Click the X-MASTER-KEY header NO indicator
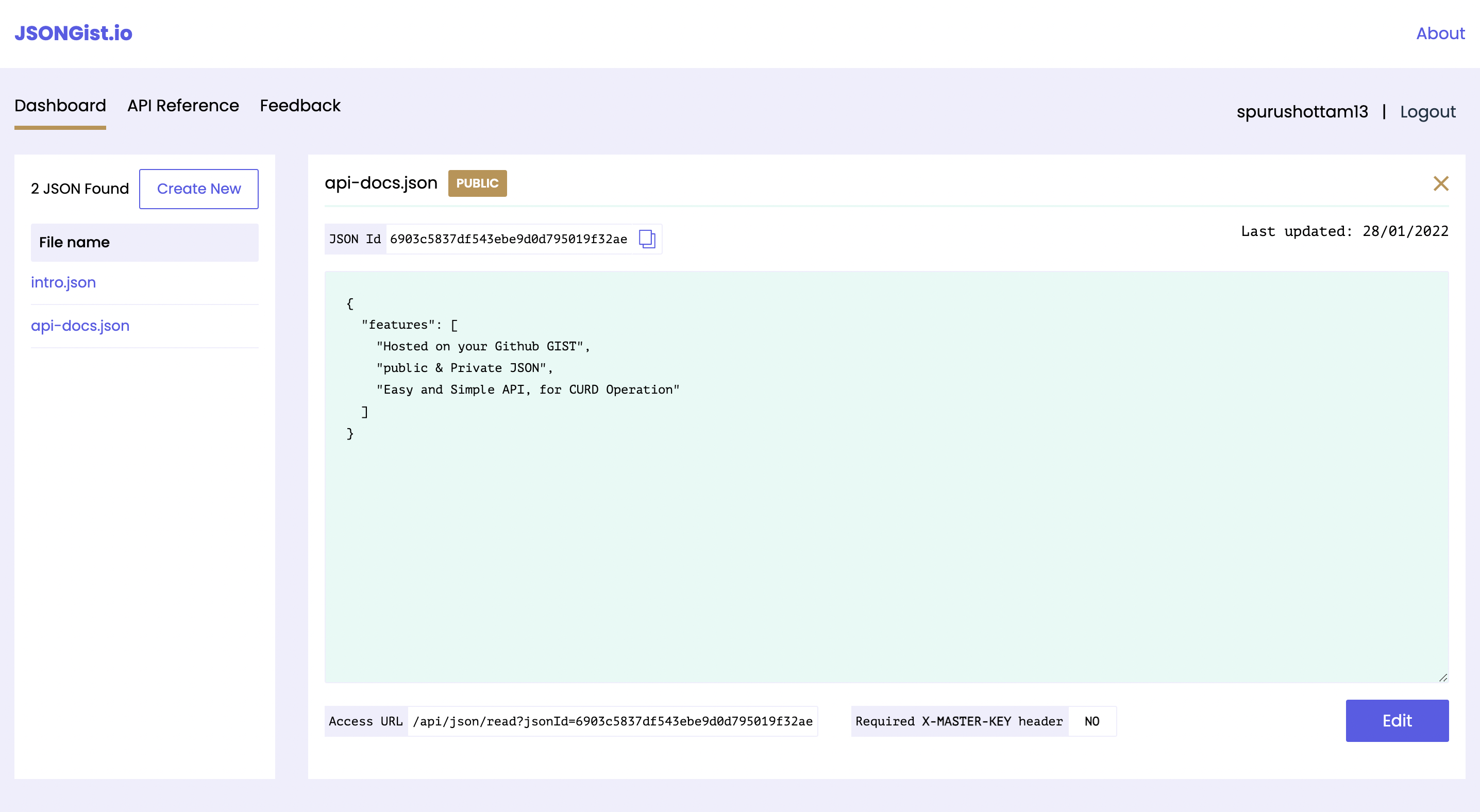Image resolution: width=1480 pixels, height=812 pixels. pos(1091,721)
